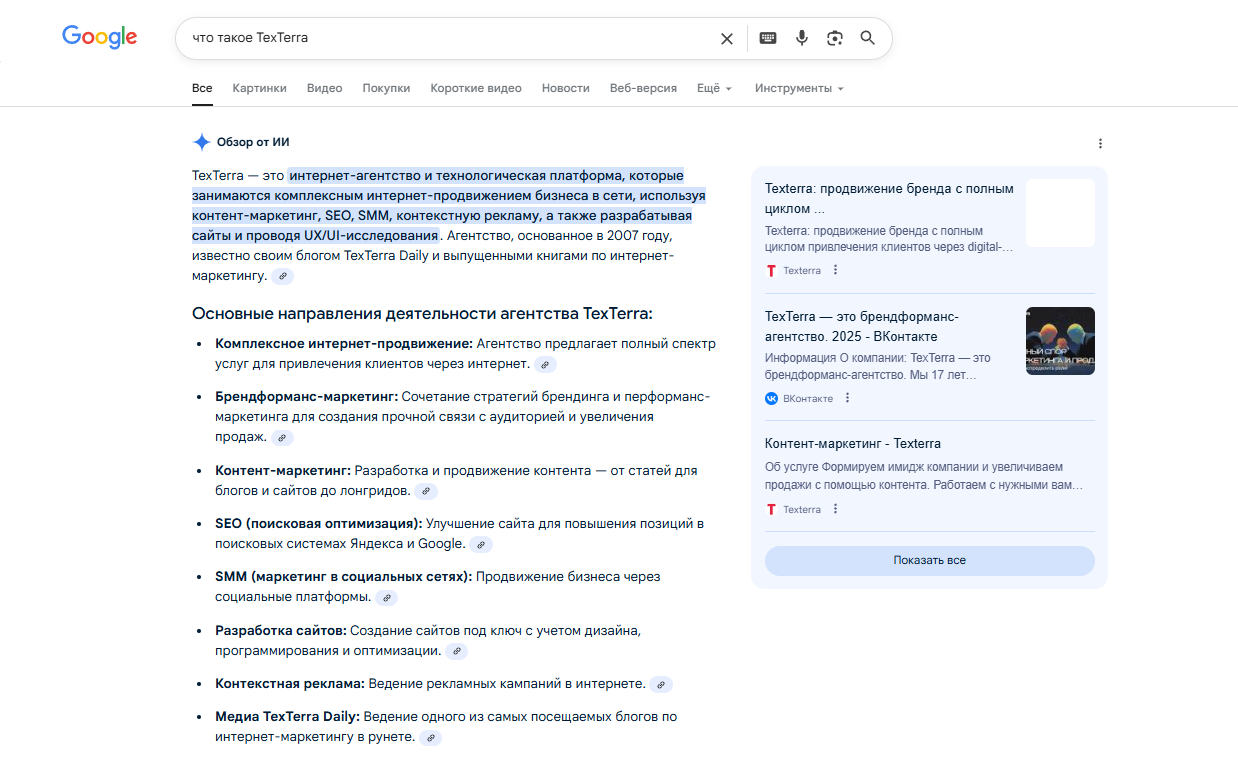The height and width of the screenshot is (758, 1238).
Task: Open Контент-маркетинг - Texterra source link
Action: click(852, 443)
